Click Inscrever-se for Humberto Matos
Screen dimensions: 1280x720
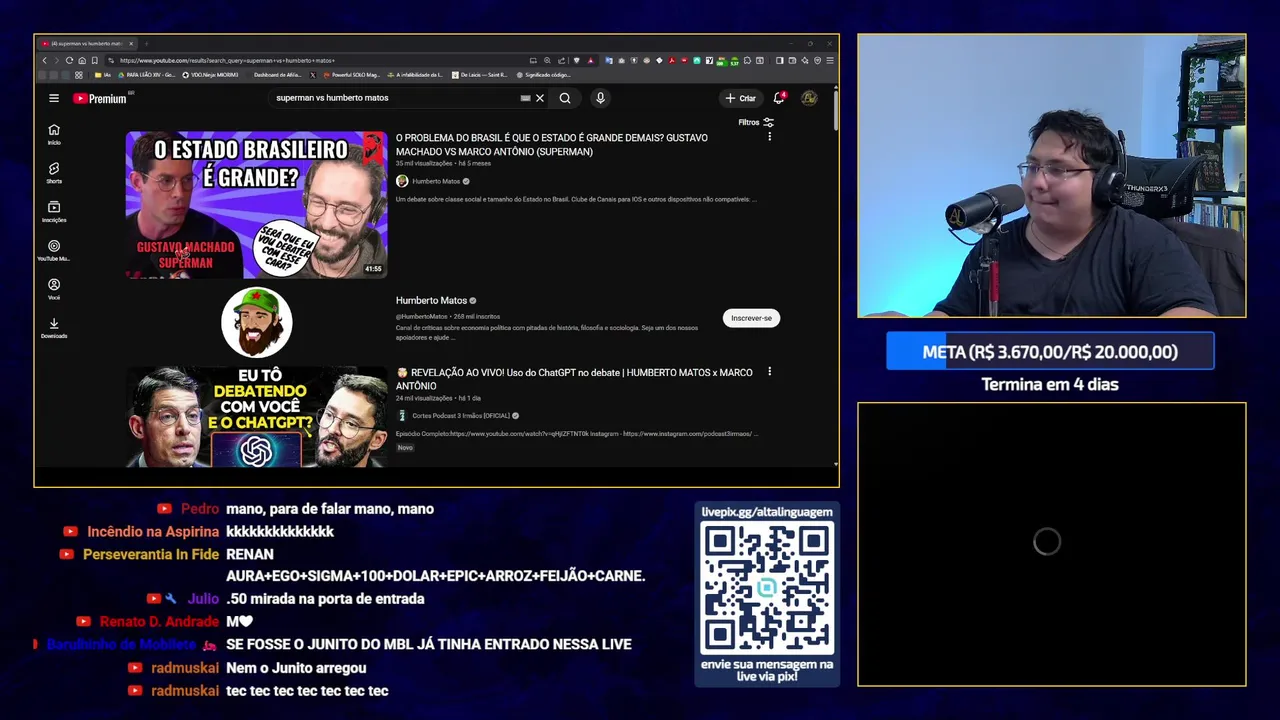(x=751, y=318)
